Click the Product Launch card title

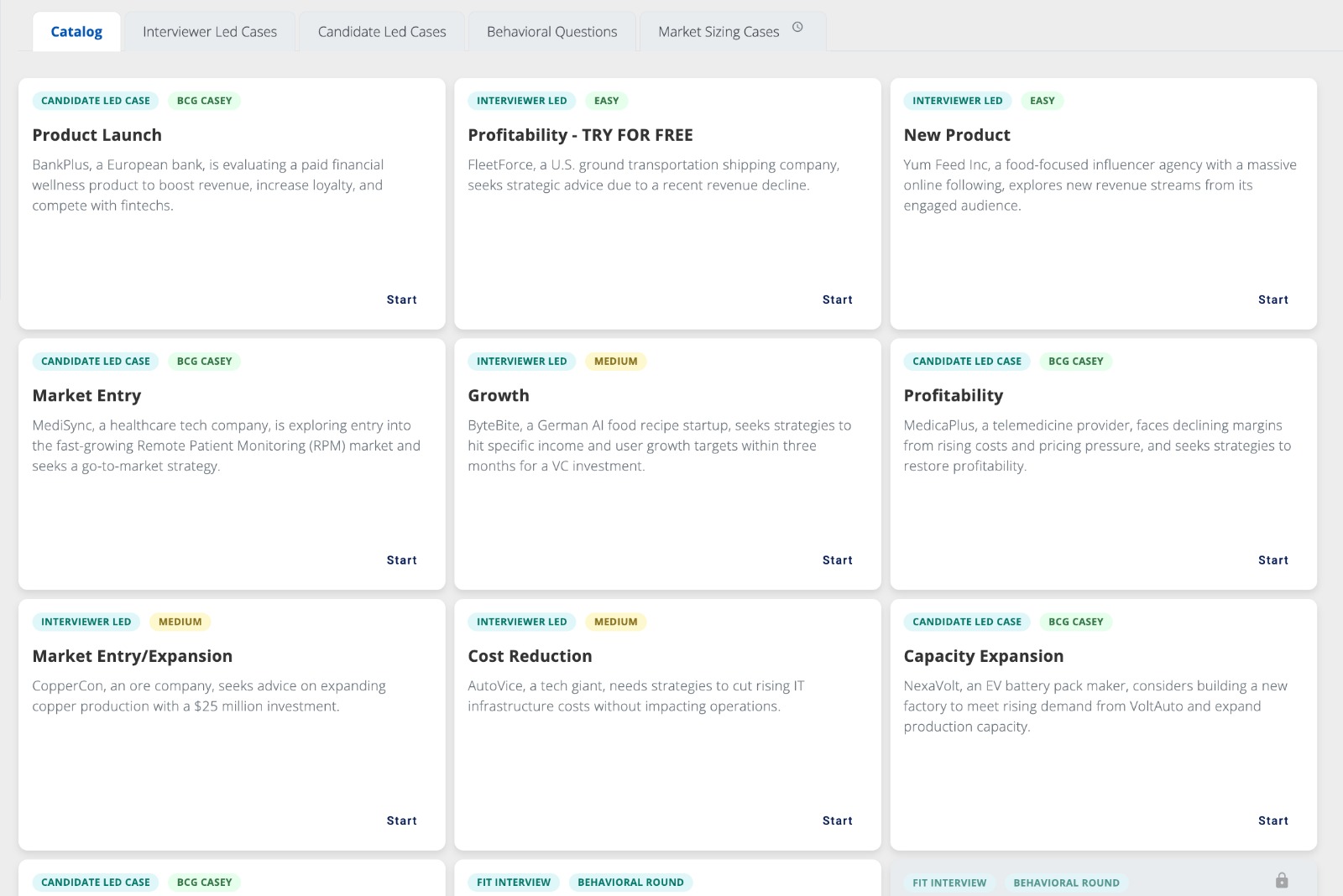click(x=97, y=135)
